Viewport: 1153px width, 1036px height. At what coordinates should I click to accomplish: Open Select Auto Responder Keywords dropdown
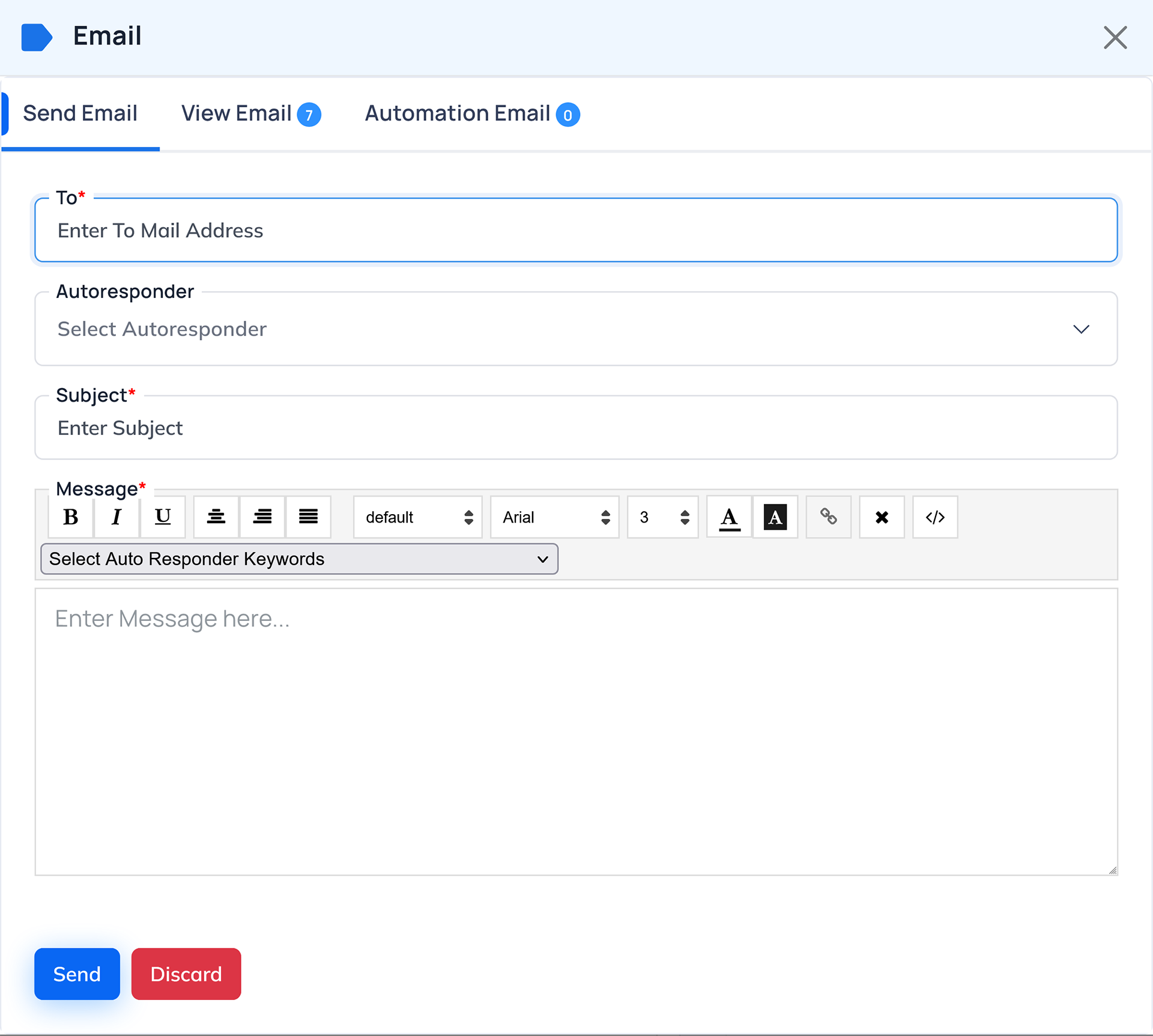point(299,559)
